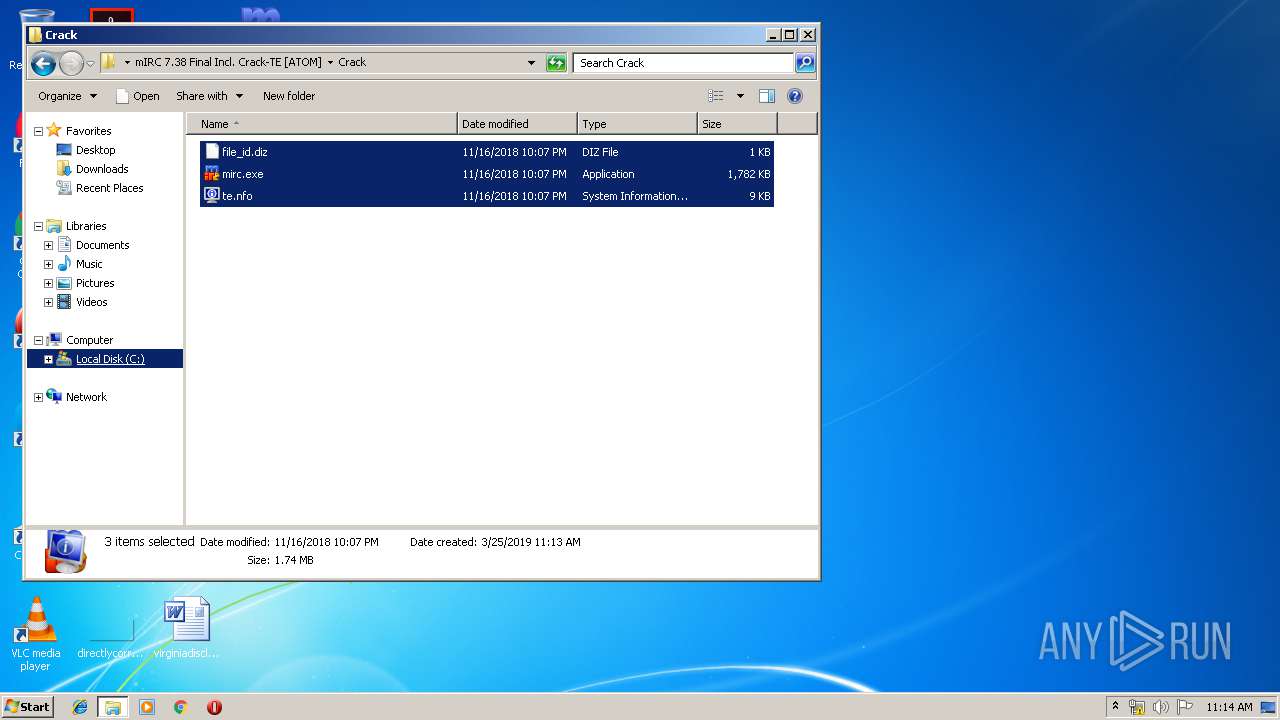Image resolution: width=1280 pixels, height=720 pixels.
Task: Open the recent pages dropdown arrow
Action: tap(90, 64)
